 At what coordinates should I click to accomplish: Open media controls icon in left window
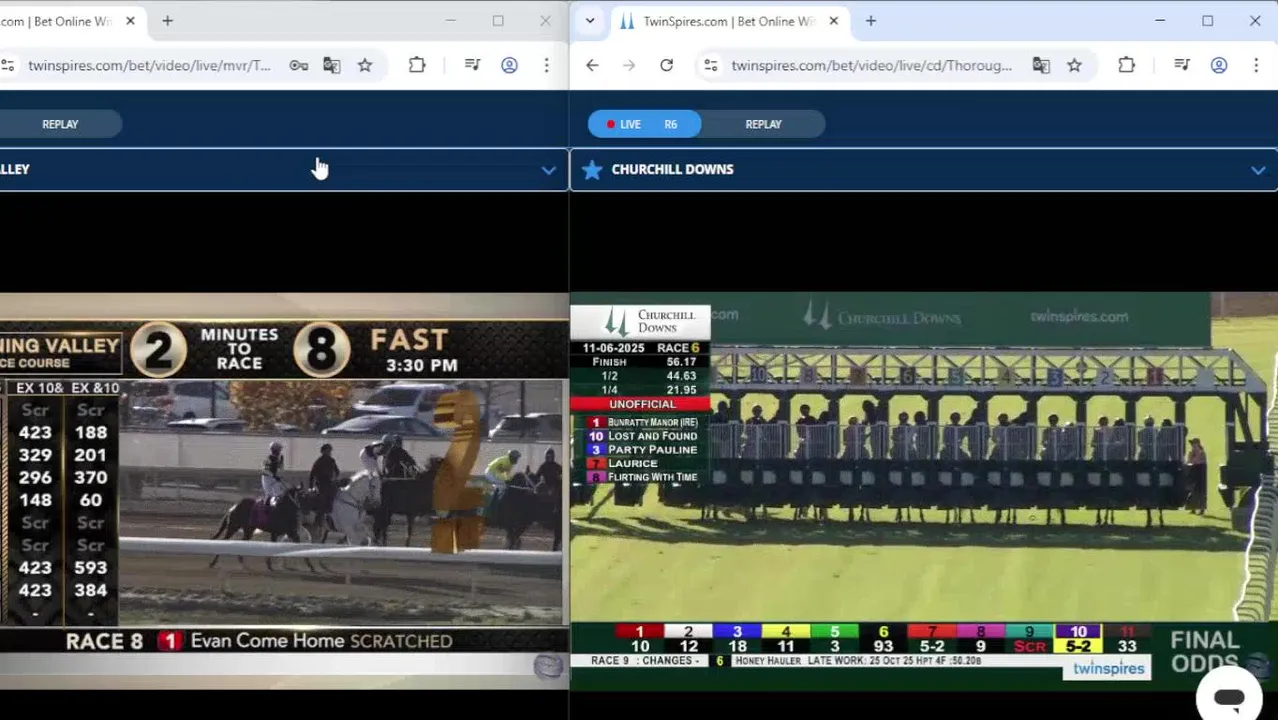pyautogui.click(x=473, y=66)
